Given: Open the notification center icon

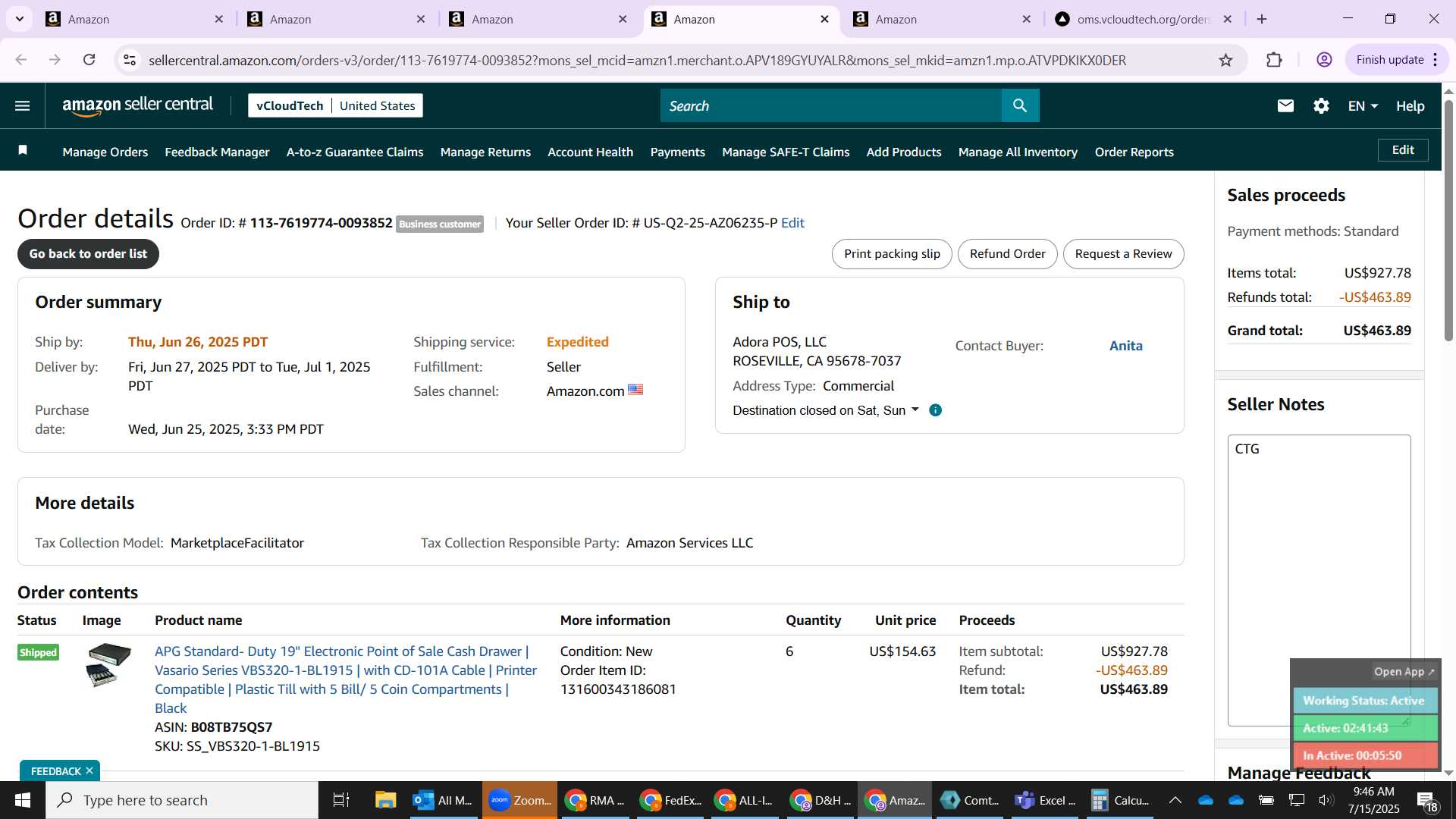Looking at the screenshot, I should click(1426, 800).
